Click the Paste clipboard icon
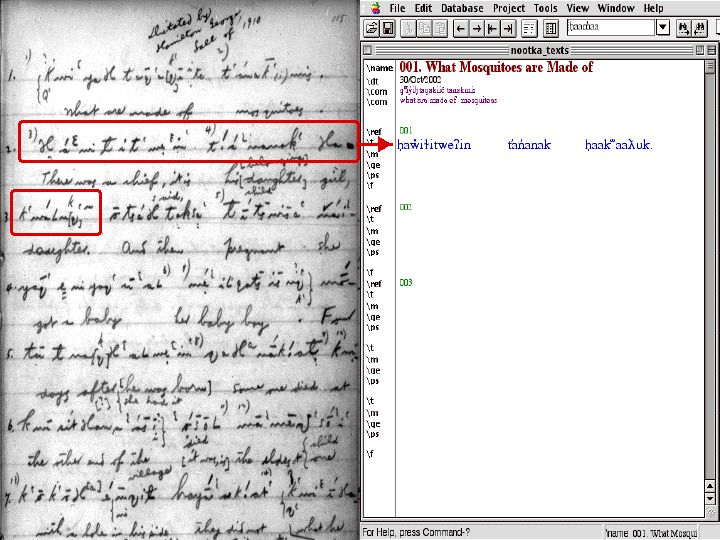This screenshot has width=720, height=540. pyautogui.click(x=441, y=28)
